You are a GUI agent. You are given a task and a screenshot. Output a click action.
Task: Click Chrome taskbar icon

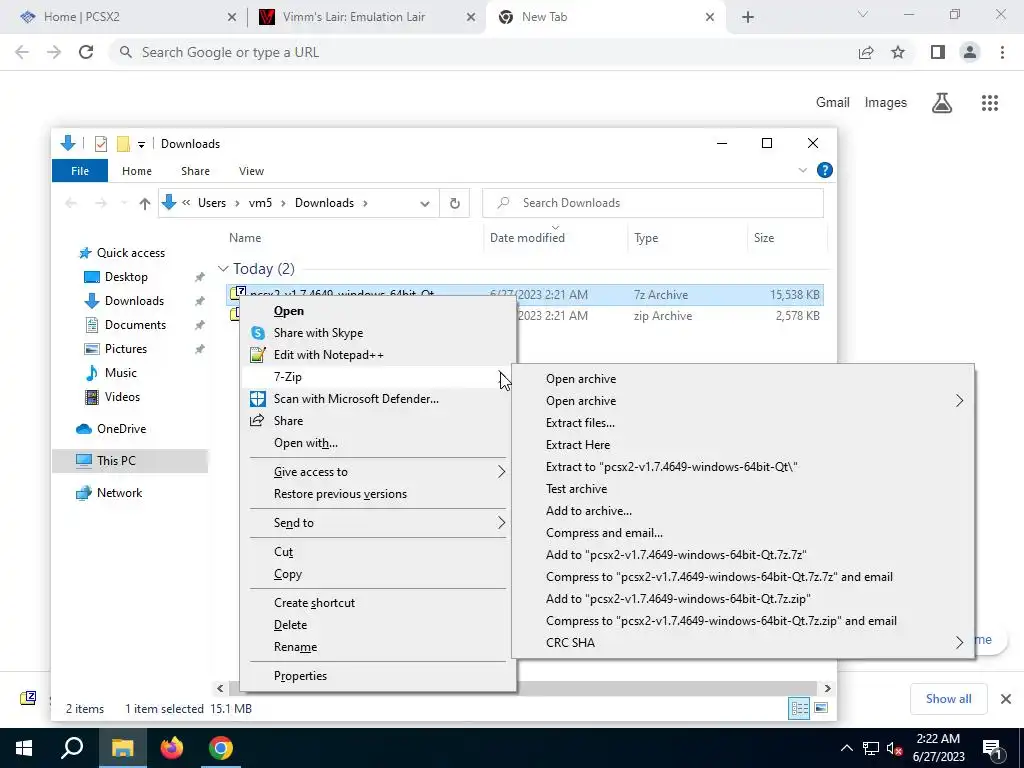pos(221,748)
